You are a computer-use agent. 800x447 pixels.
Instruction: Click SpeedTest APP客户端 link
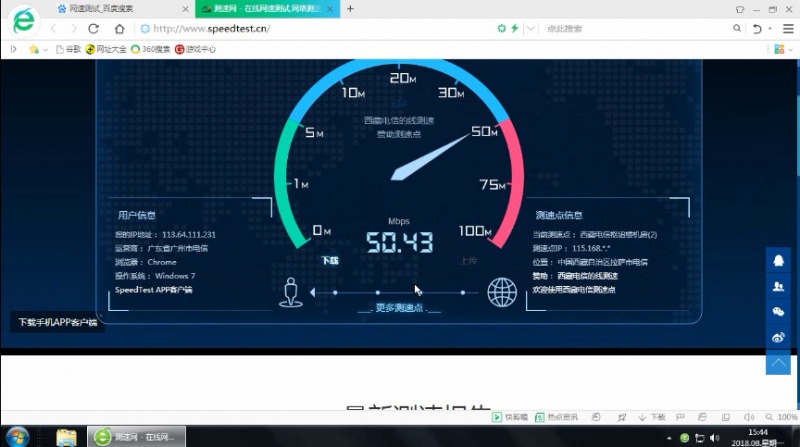pos(154,290)
